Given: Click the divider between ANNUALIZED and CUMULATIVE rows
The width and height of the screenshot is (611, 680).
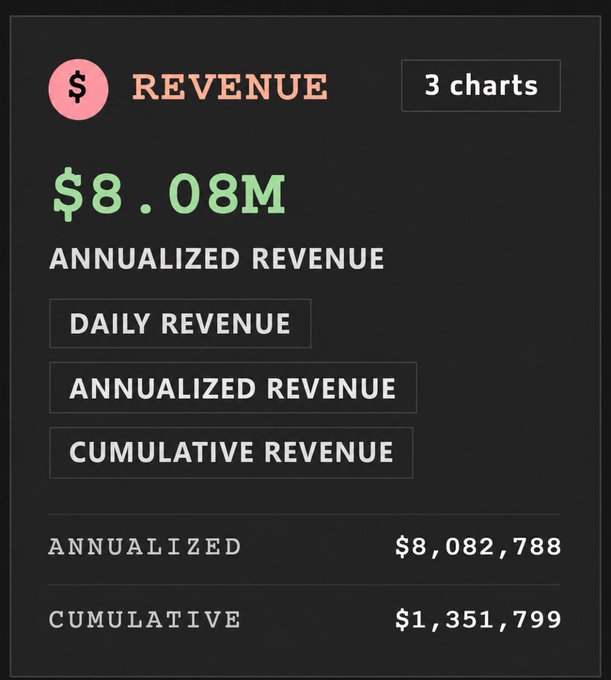Looking at the screenshot, I should (304, 585).
